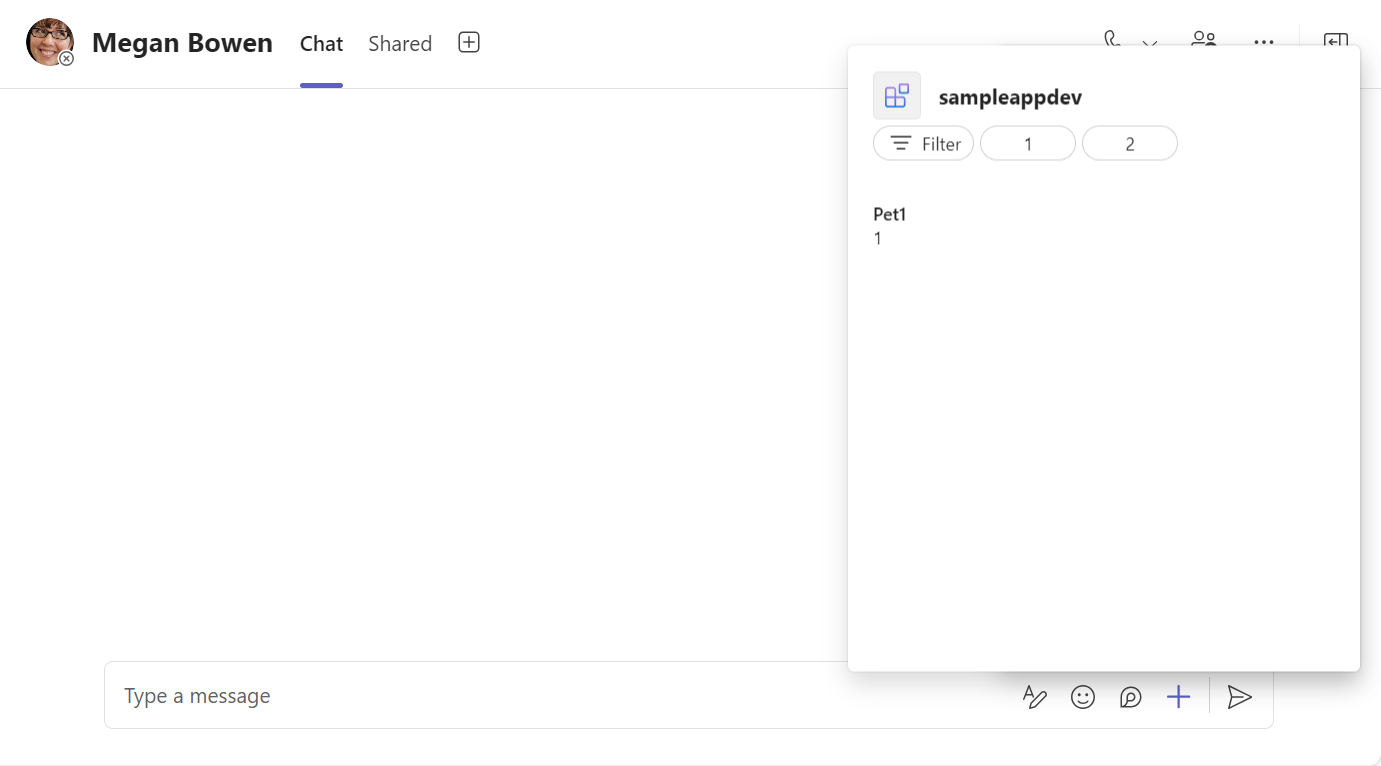Select the Chat tab
The height and width of the screenshot is (766, 1381).
[x=321, y=43]
